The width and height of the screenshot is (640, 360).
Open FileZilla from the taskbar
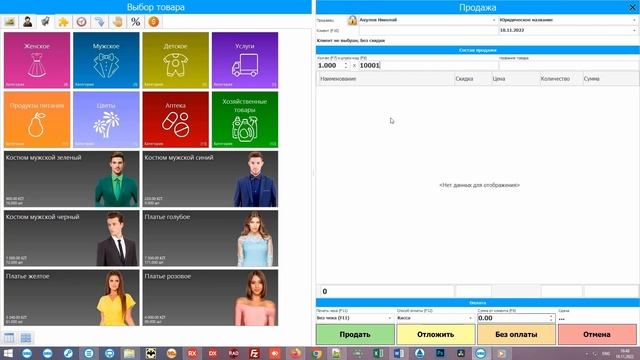pos(254,353)
